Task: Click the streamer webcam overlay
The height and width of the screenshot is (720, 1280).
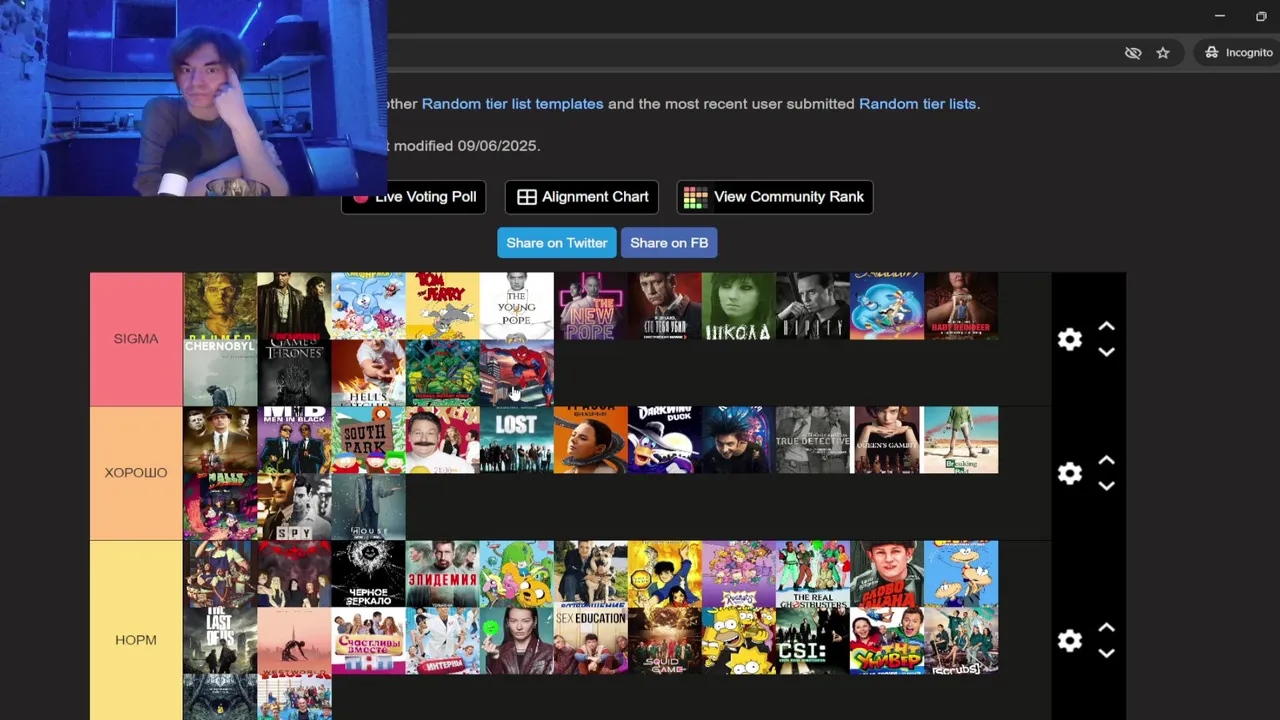Action: pos(193,98)
